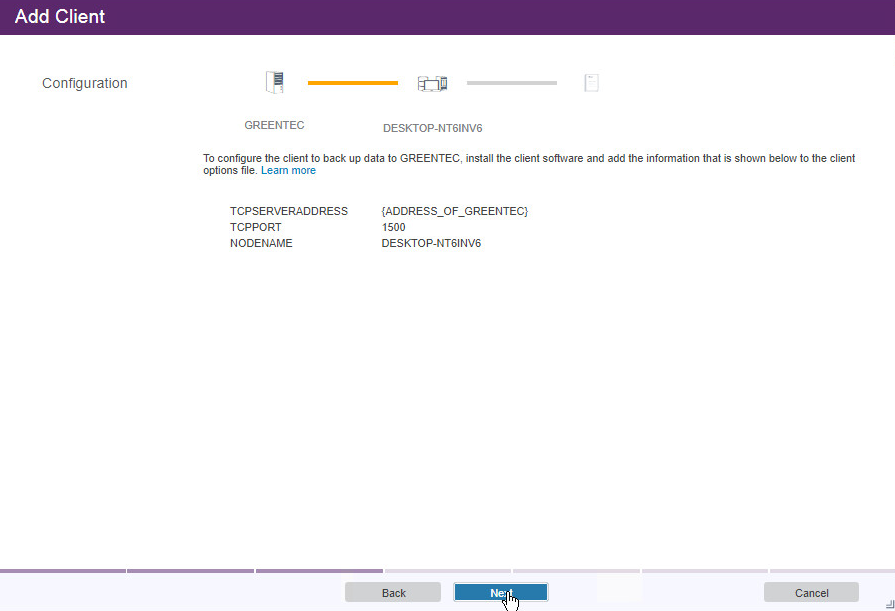This screenshot has height=611, width=895.
Task: Click the summary document icon at wizard end
Action: (591, 83)
